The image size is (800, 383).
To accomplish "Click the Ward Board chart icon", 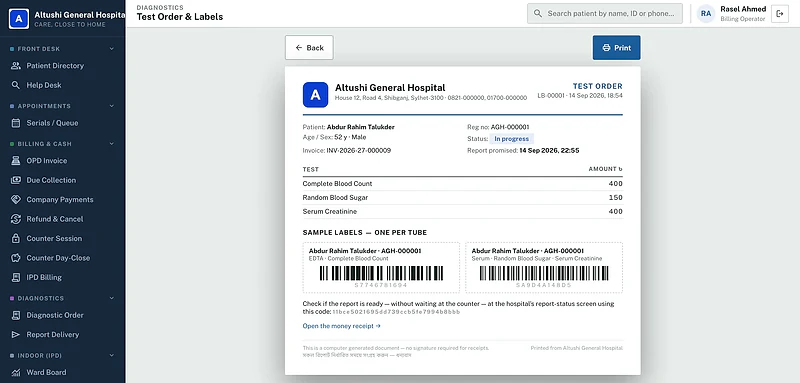I will [x=16, y=372].
